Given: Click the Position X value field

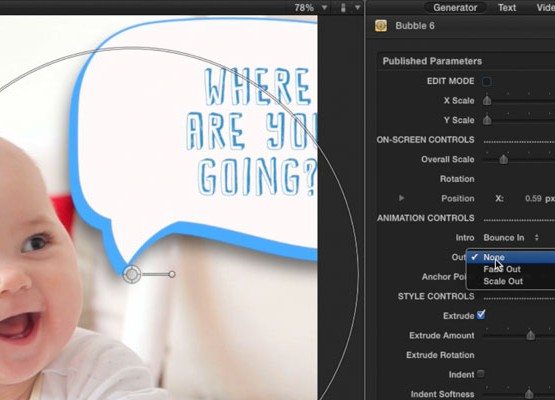Looking at the screenshot, I should point(533,198).
